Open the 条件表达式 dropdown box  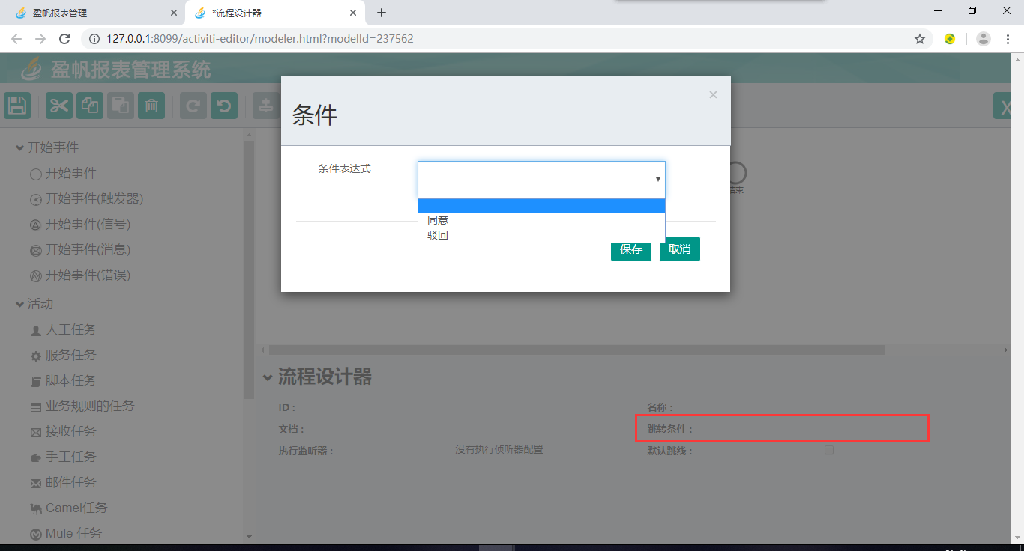tap(541, 179)
